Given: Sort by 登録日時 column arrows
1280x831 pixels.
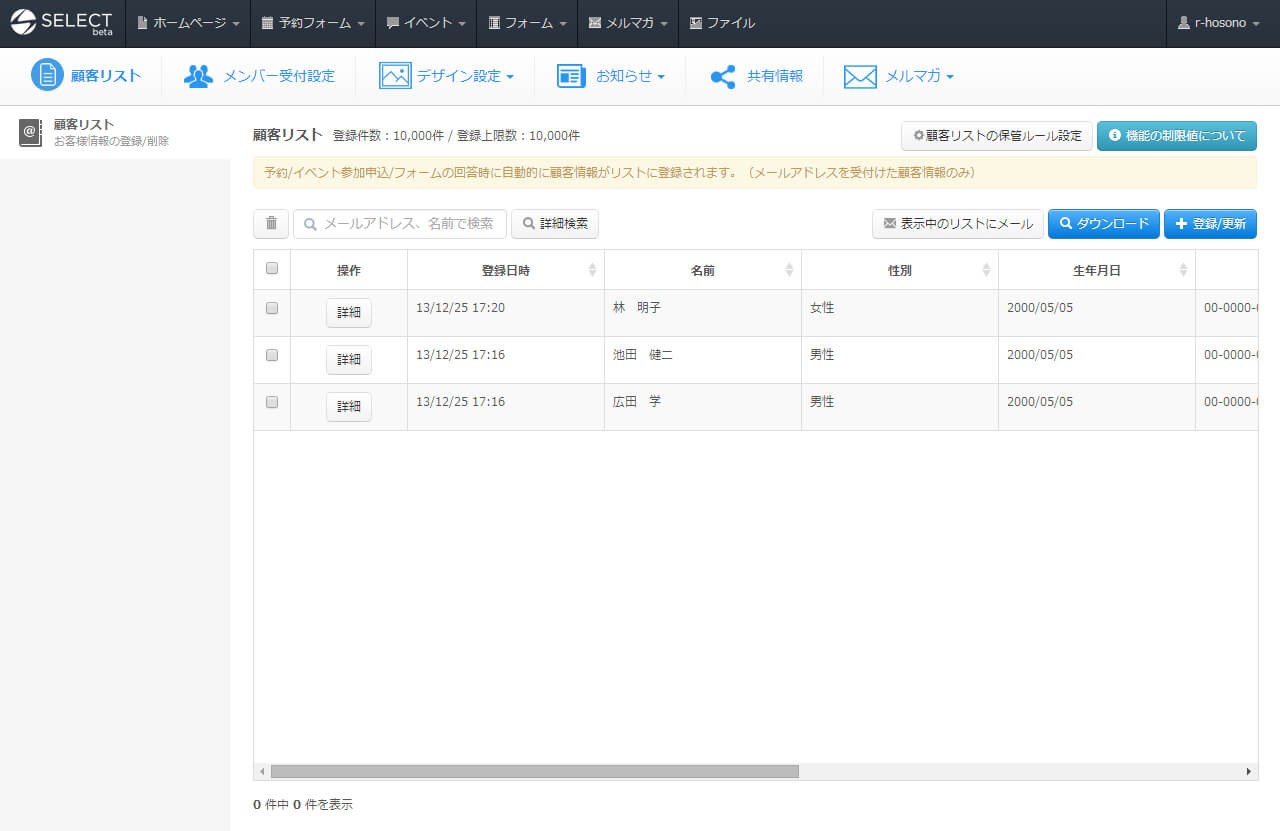Looking at the screenshot, I should click(592, 270).
